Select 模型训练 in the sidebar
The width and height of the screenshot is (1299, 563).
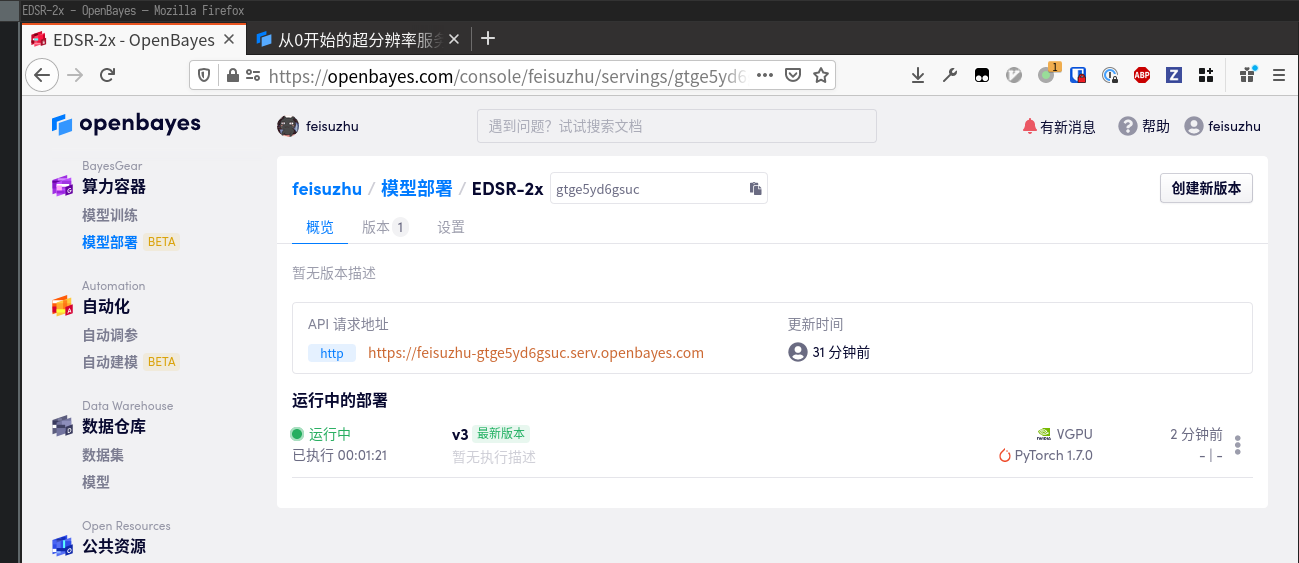tap(110, 215)
